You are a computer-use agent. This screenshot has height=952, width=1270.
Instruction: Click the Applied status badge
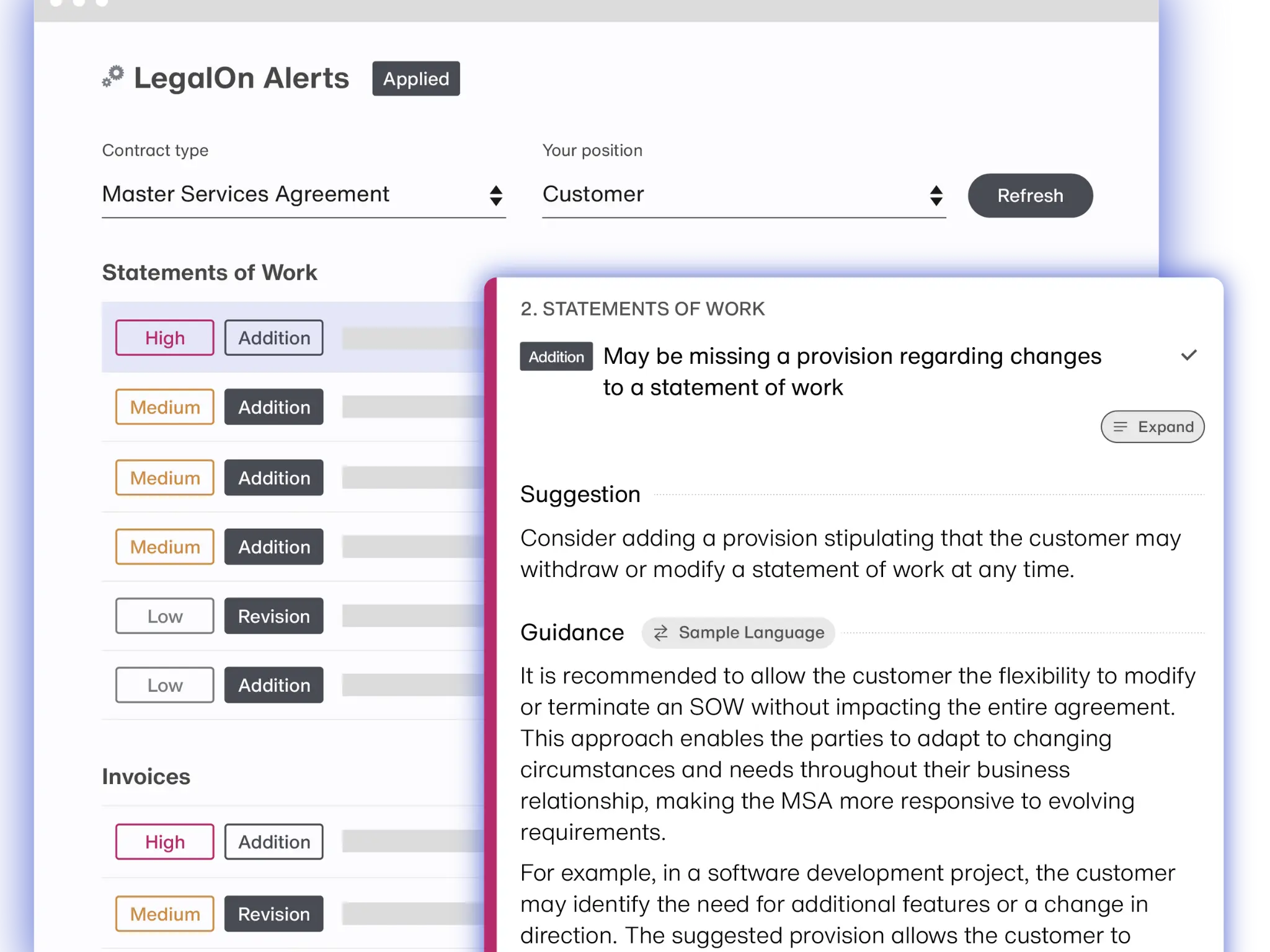click(x=416, y=79)
